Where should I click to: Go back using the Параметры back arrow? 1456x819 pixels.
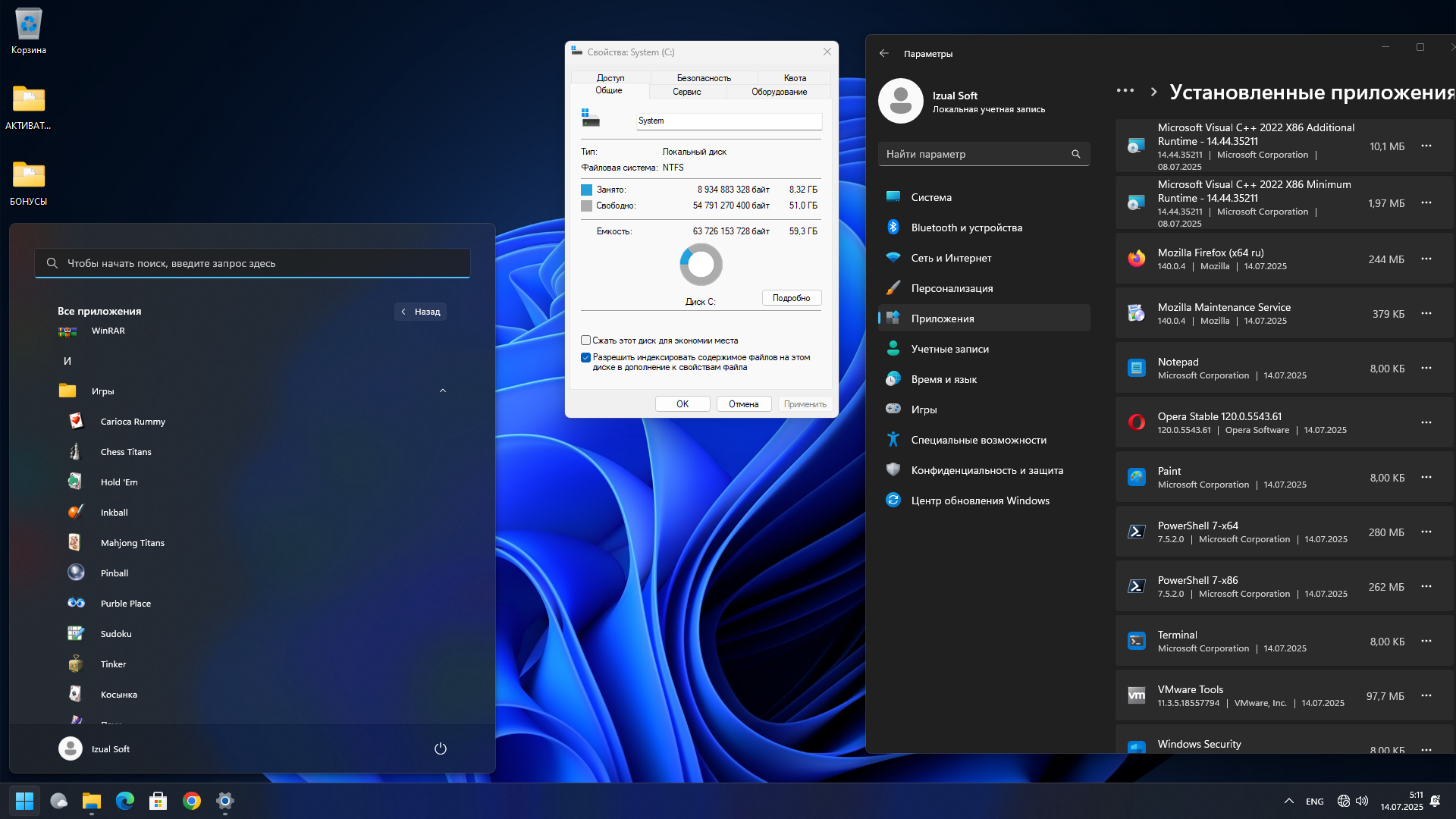[x=884, y=53]
